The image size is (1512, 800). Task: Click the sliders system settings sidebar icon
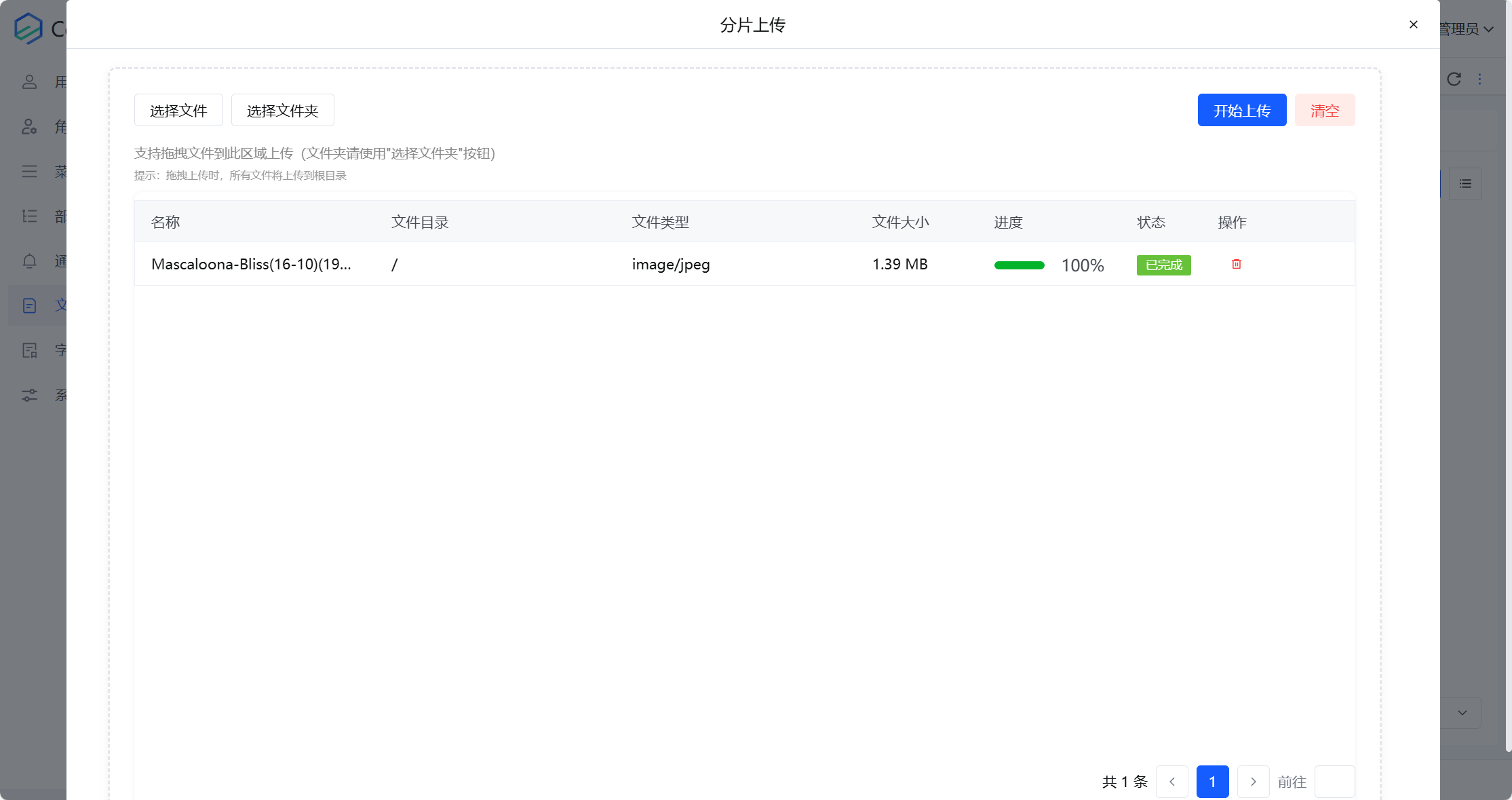pyautogui.click(x=29, y=395)
